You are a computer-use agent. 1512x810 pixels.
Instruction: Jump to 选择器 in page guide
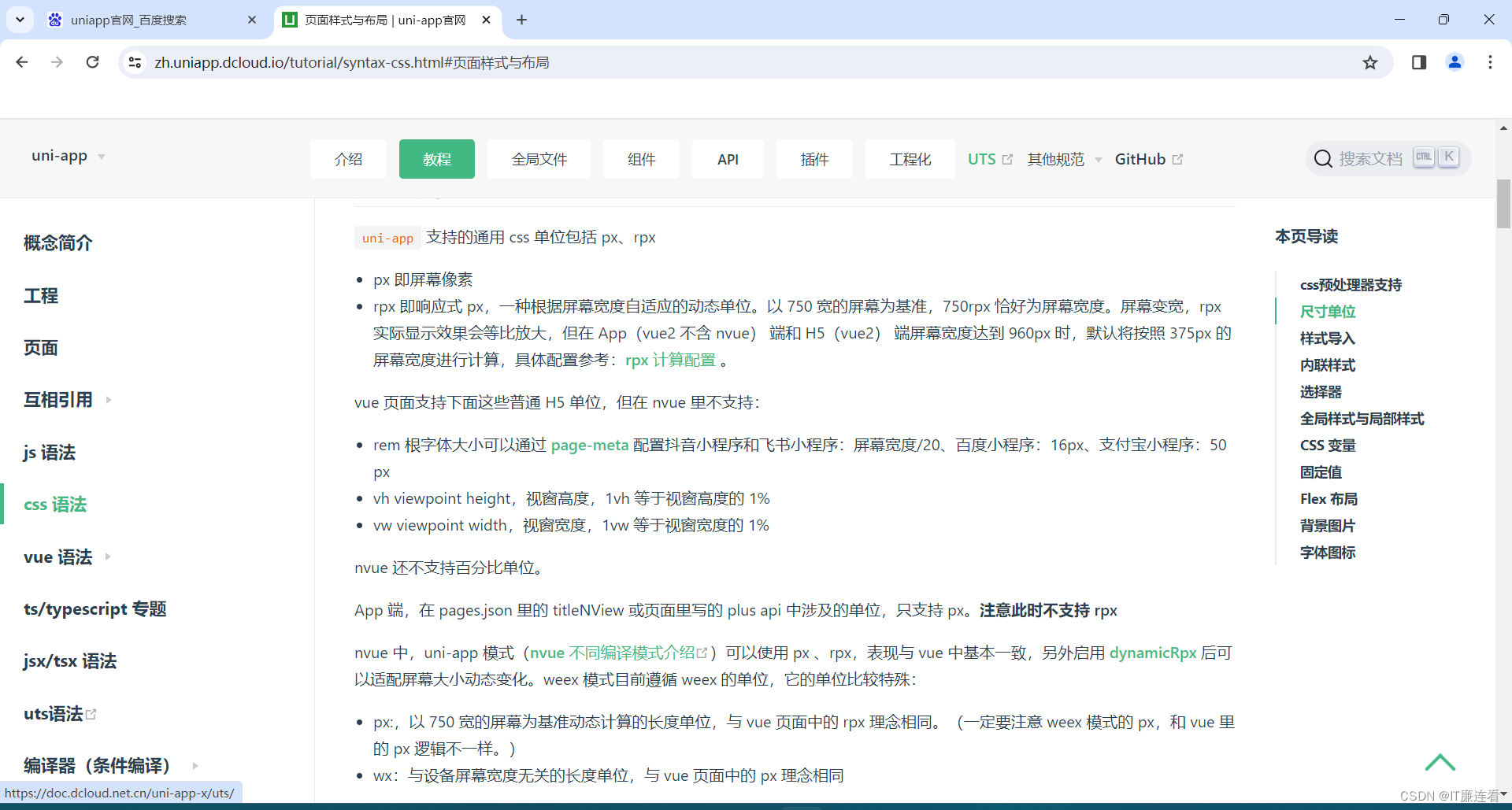pyautogui.click(x=1321, y=392)
